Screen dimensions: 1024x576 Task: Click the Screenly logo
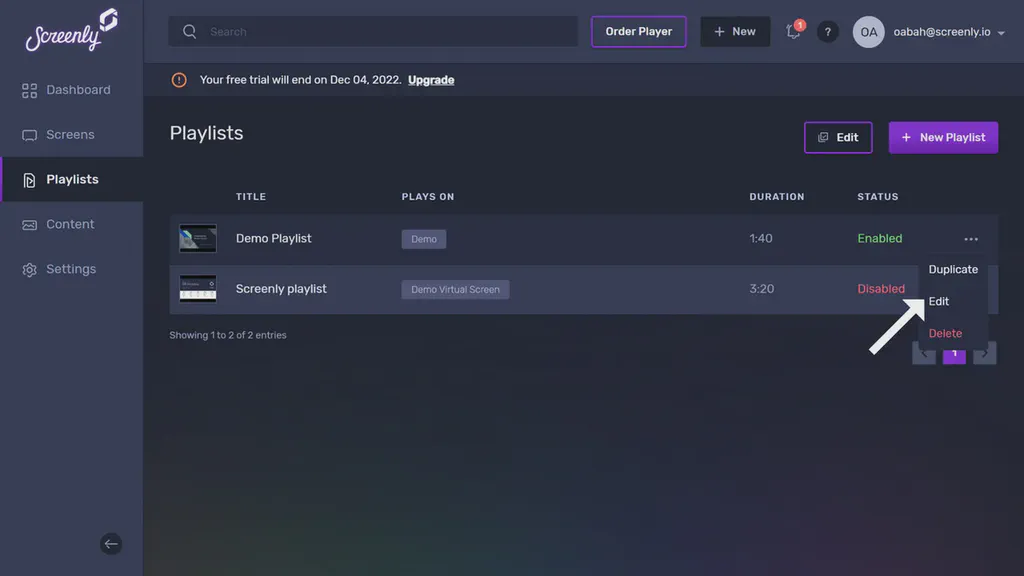pos(70,31)
